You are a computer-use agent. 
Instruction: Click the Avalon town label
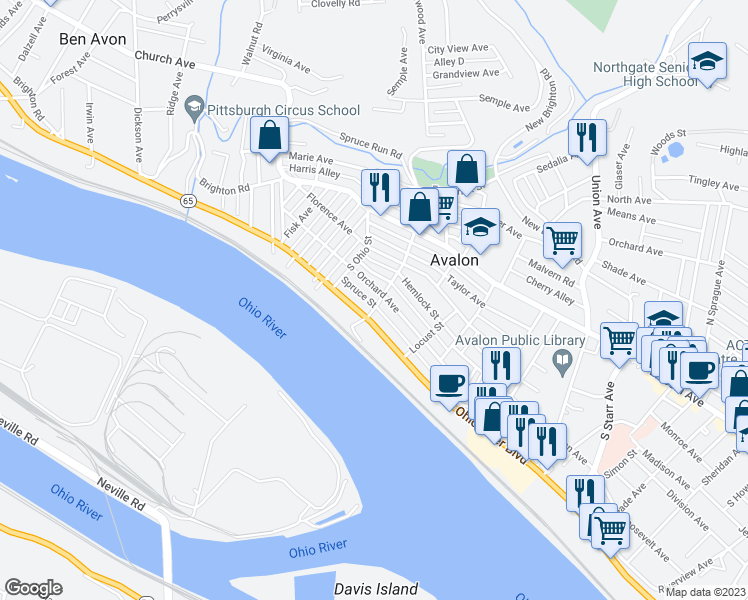(x=454, y=260)
